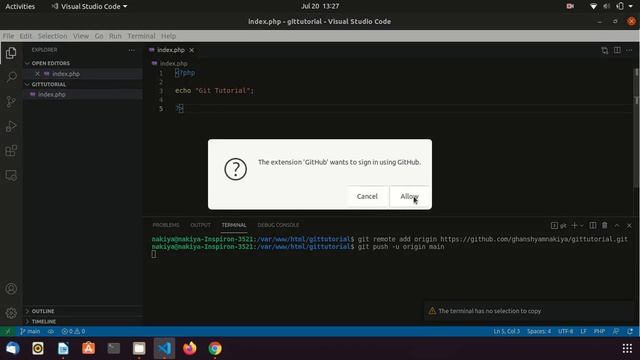Open the Selection menu
The width and height of the screenshot is (640, 360).
point(52,36)
